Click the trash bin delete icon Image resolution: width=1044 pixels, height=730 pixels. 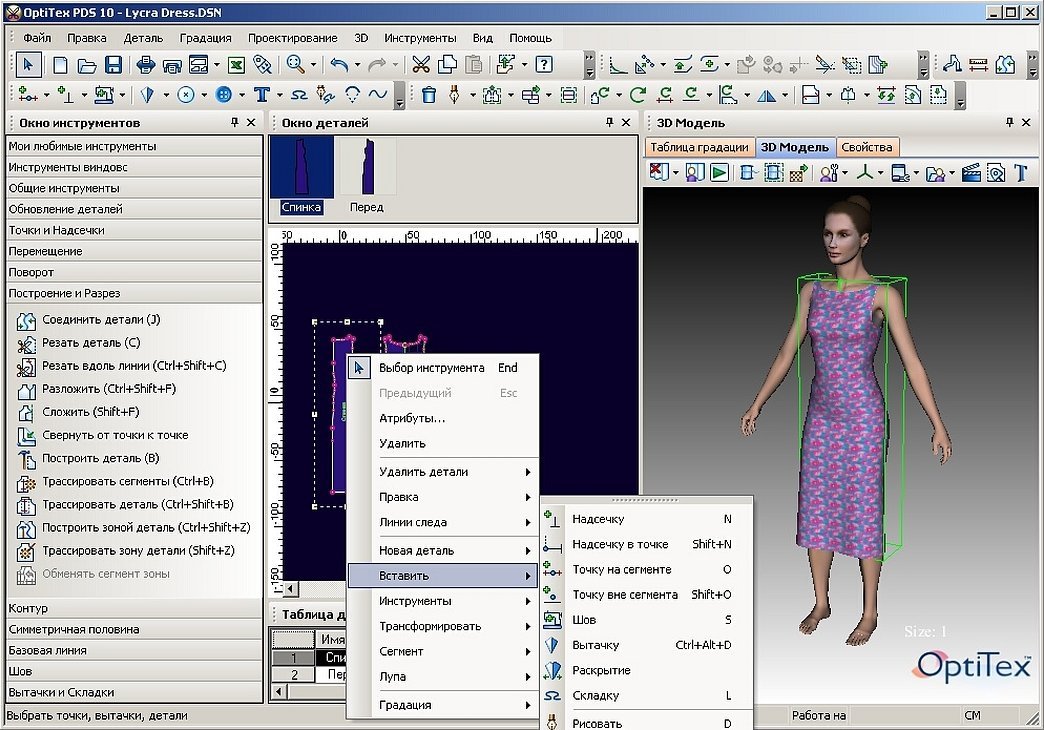point(429,95)
